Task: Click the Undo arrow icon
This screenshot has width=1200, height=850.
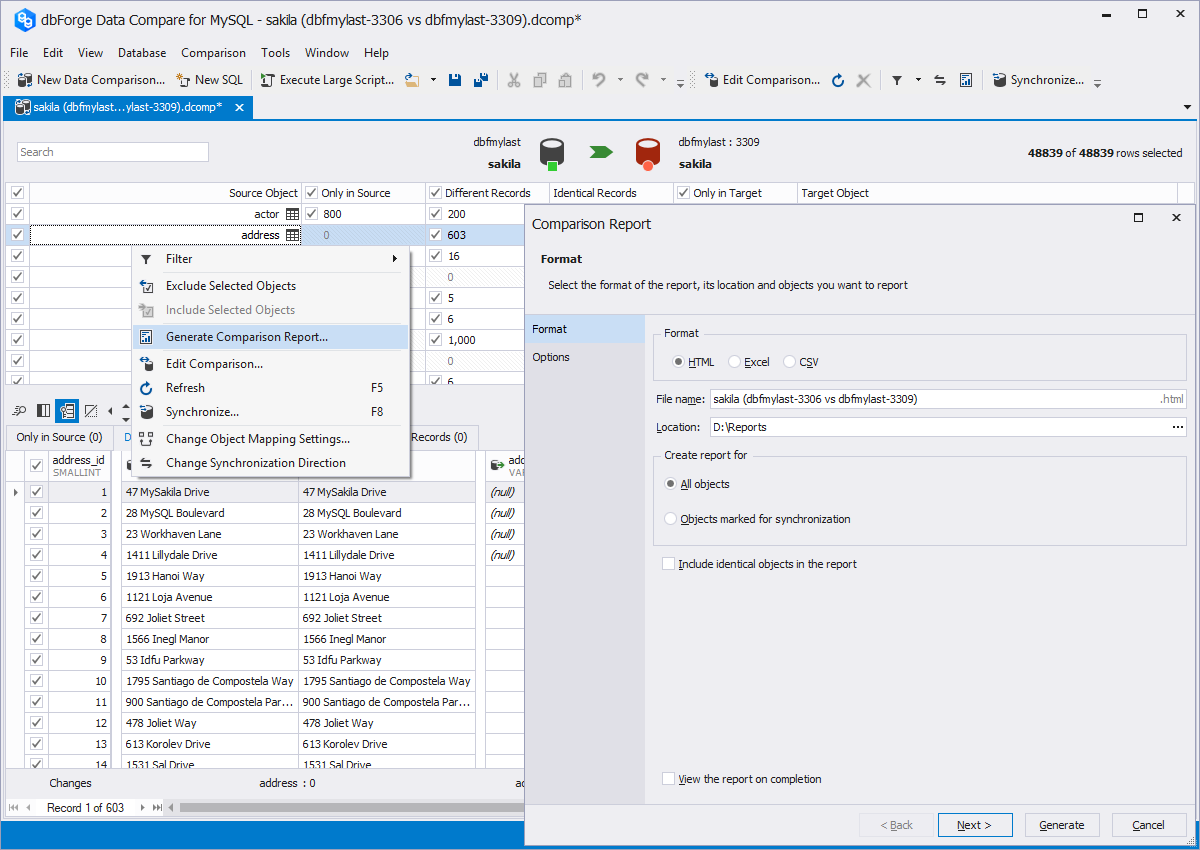Action: pyautogui.click(x=598, y=80)
